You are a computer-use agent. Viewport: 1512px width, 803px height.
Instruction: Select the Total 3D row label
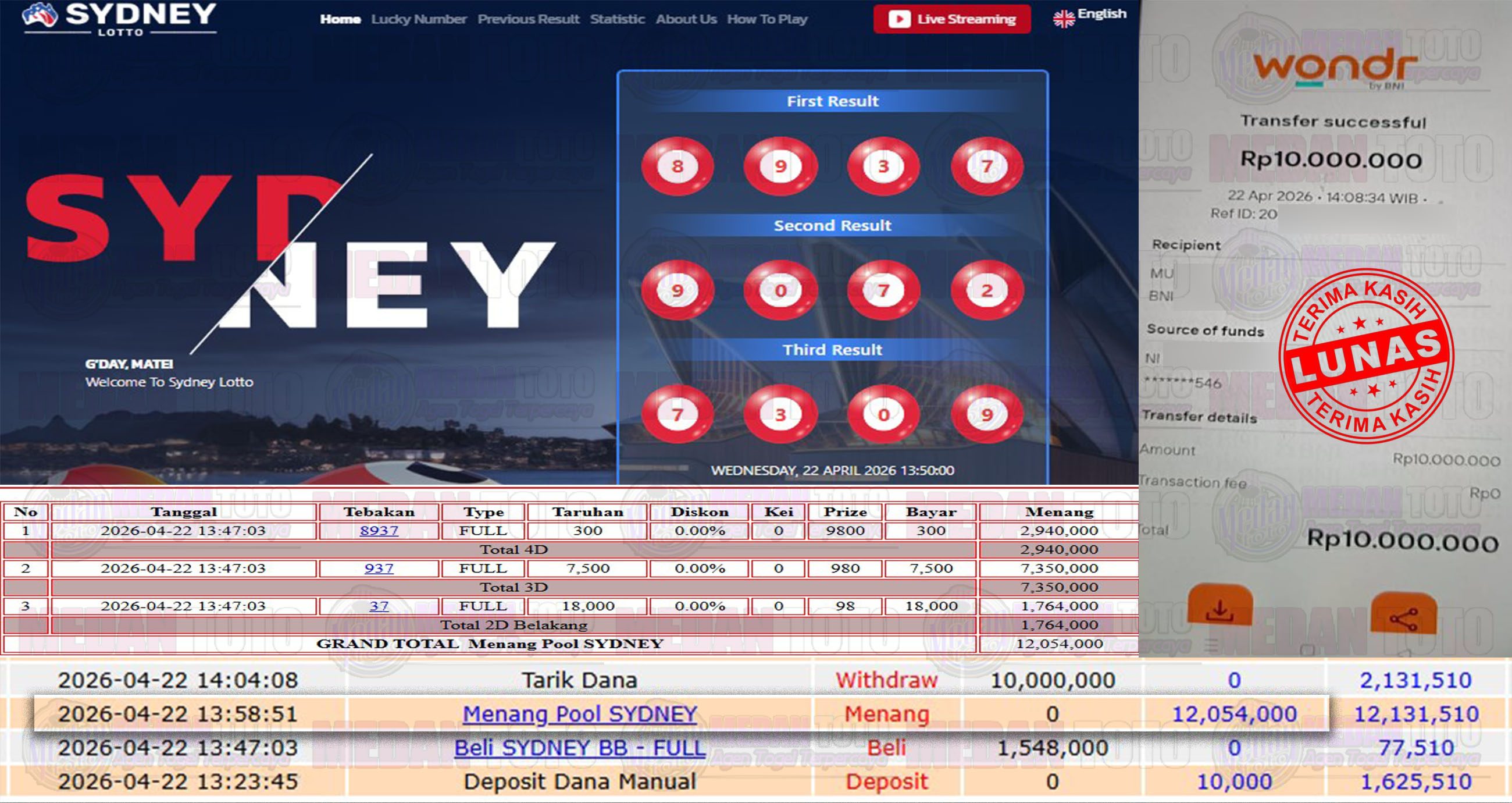[x=513, y=587]
